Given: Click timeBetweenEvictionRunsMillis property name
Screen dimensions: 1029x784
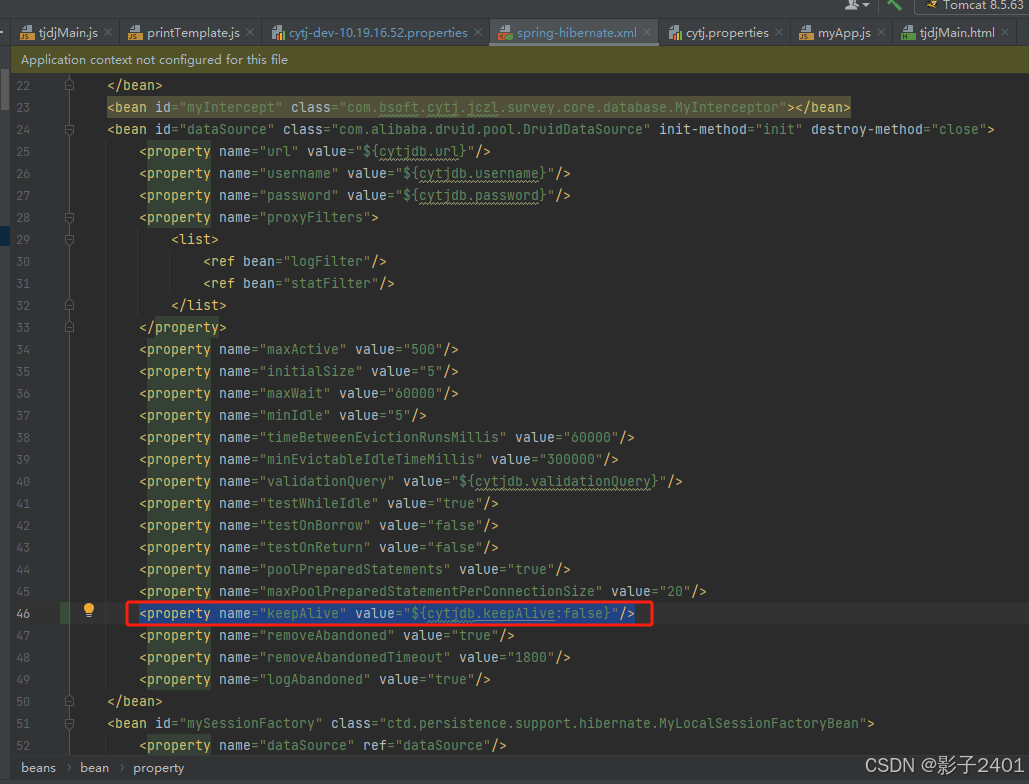Looking at the screenshot, I should tap(383, 437).
